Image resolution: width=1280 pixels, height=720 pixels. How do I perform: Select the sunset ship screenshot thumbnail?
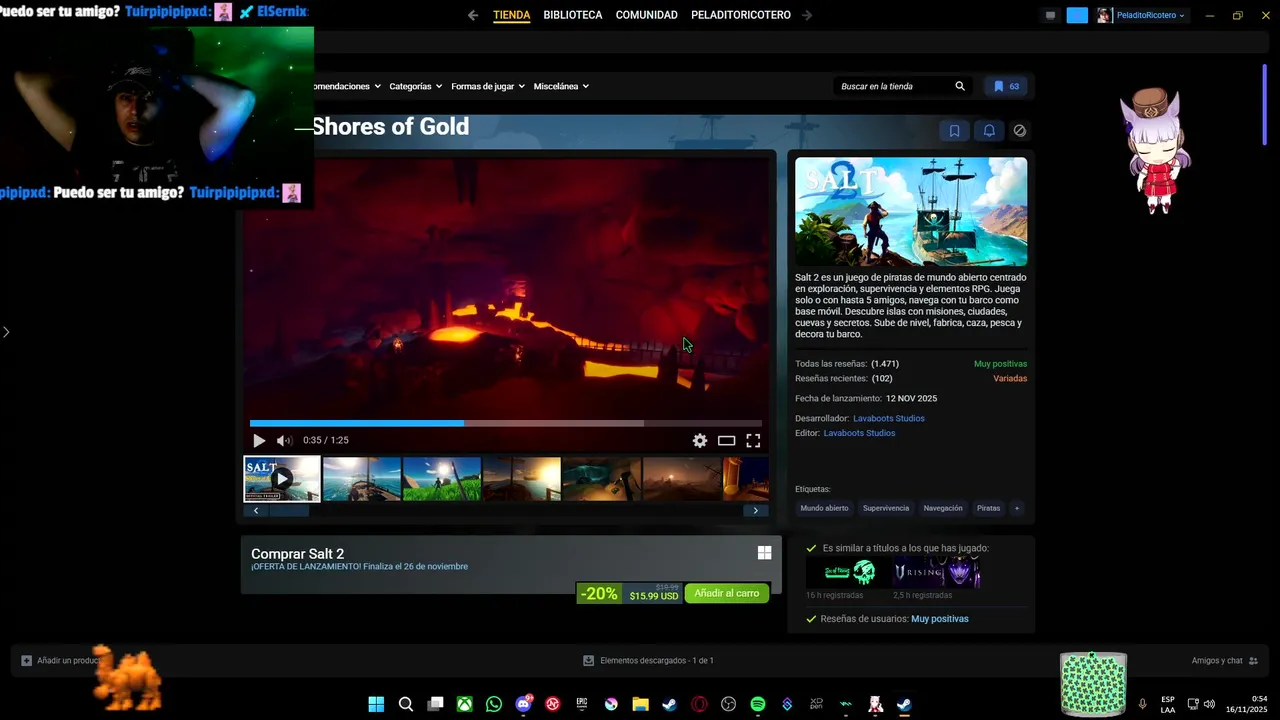522,479
